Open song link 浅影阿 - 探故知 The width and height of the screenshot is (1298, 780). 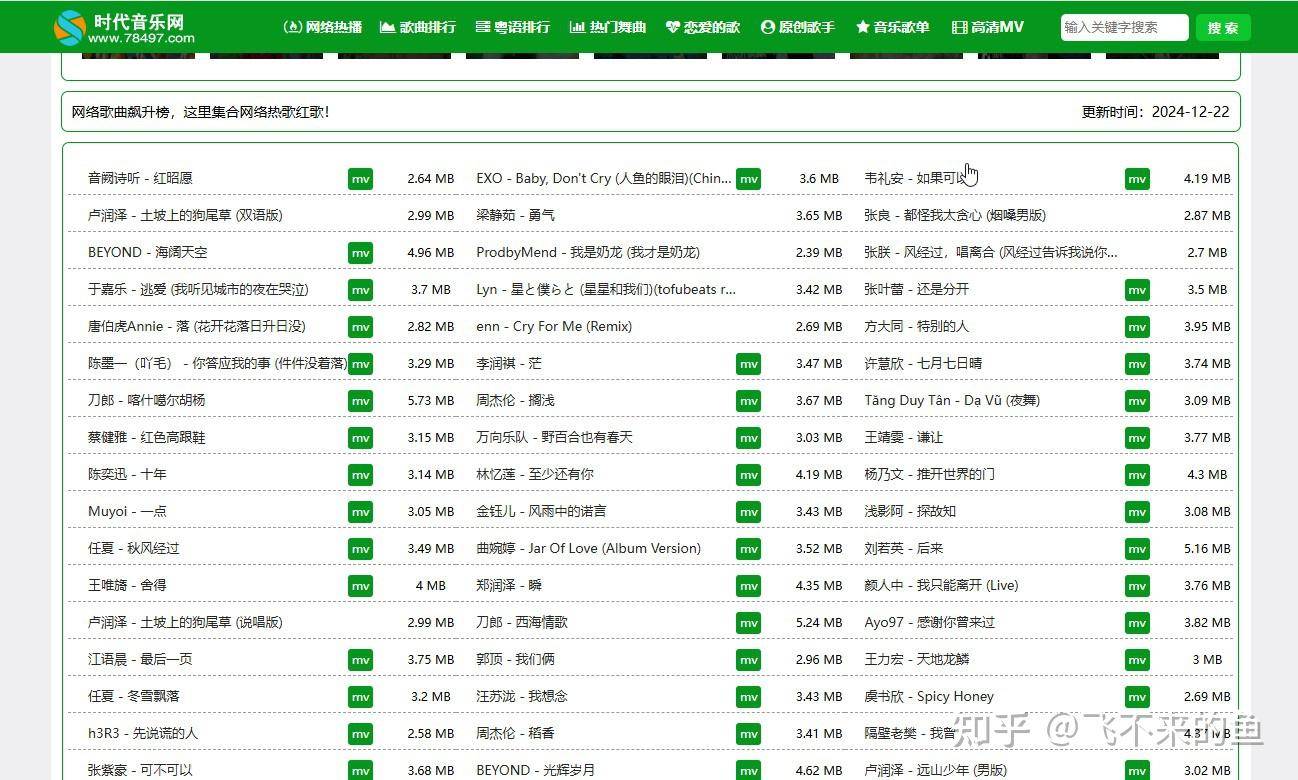coord(910,511)
